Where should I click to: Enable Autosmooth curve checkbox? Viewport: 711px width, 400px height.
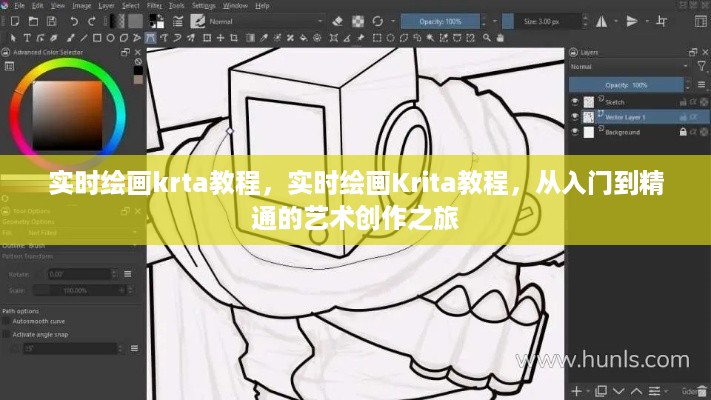(6, 321)
